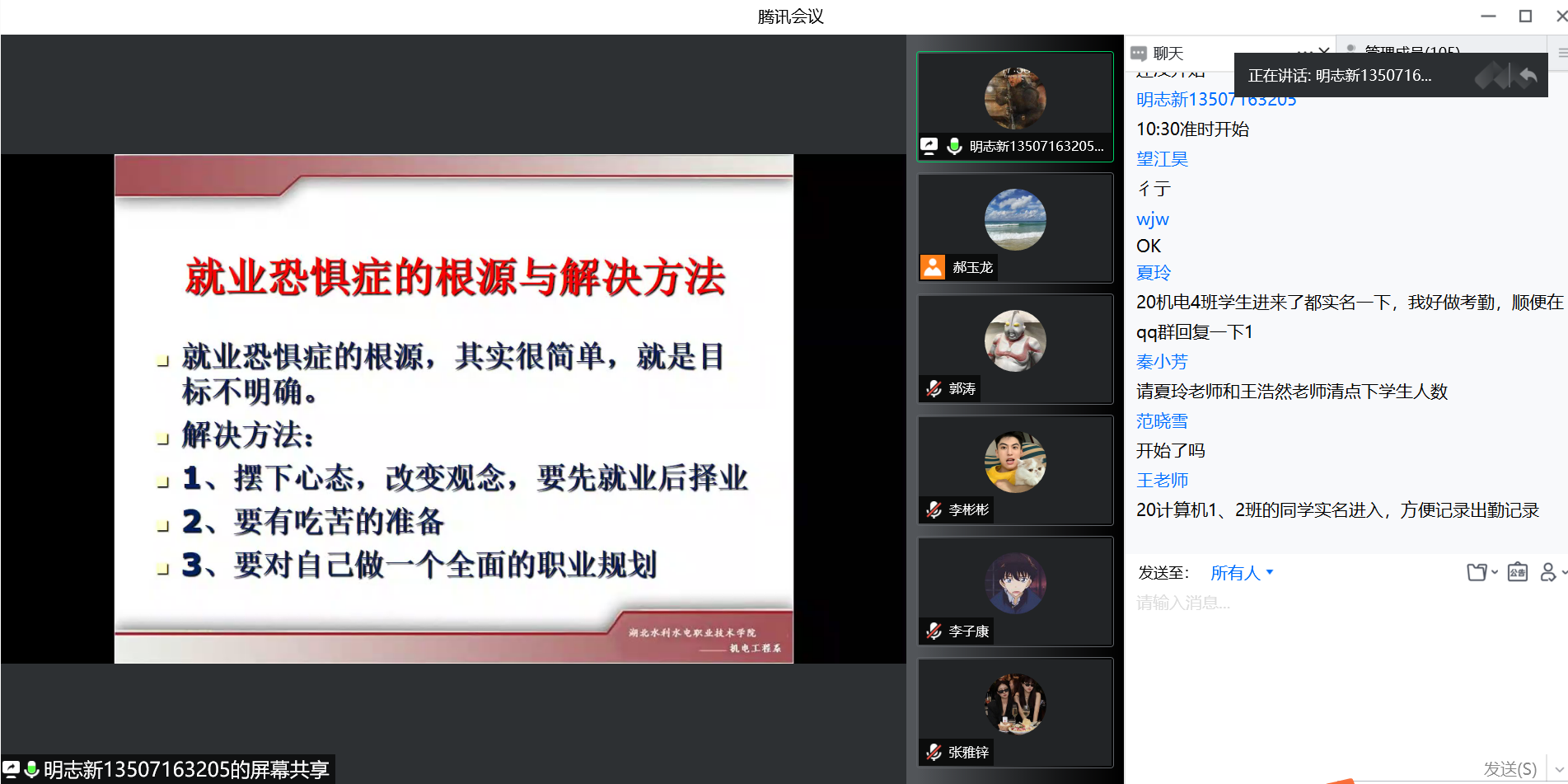Click the muted microphone icon beside 郭涛
The image size is (1568, 784).
[x=934, y=388]
